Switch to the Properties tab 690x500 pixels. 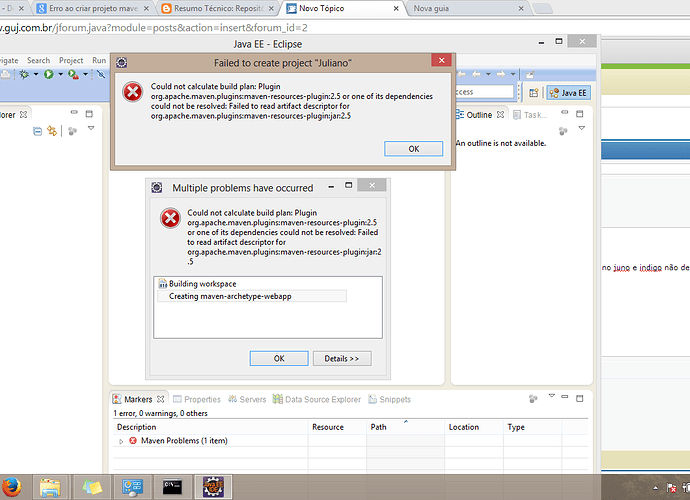[x=197, y=399]
